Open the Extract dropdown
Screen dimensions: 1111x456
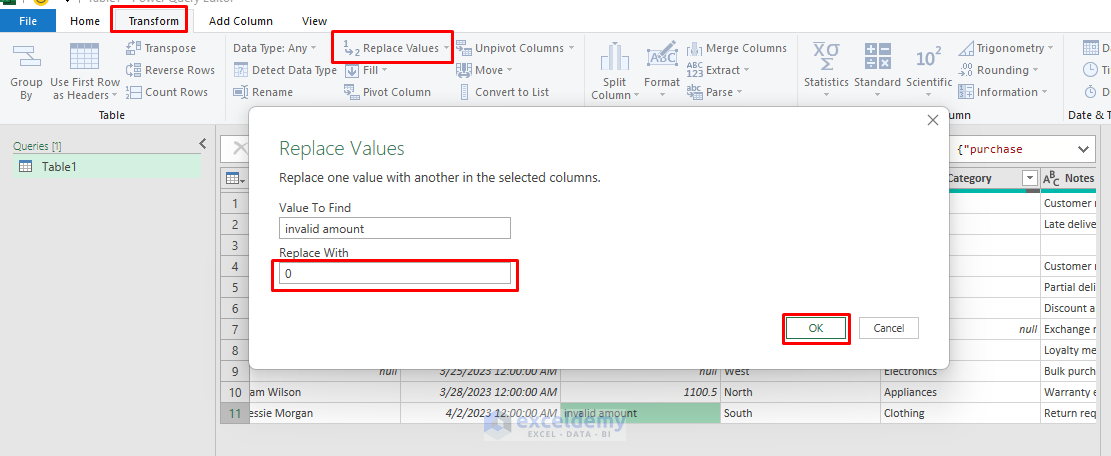point(717,70)
